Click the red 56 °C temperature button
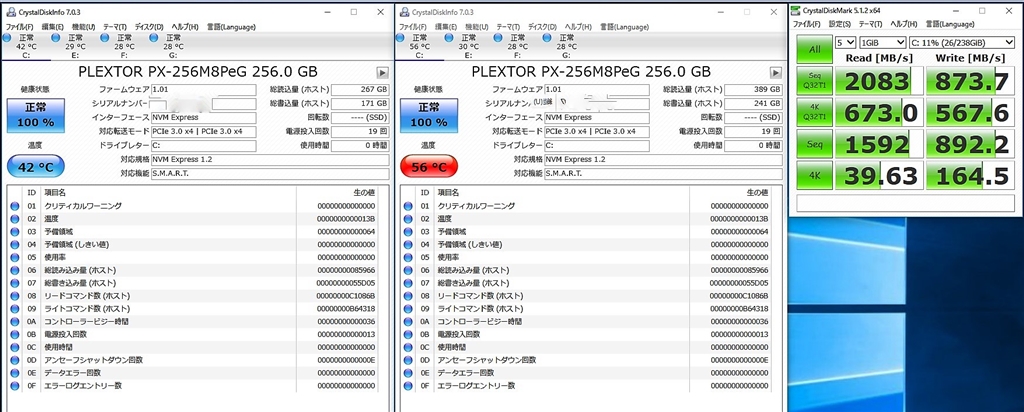This screenshot has height=412, width=1024. click(x=428, y=167)
